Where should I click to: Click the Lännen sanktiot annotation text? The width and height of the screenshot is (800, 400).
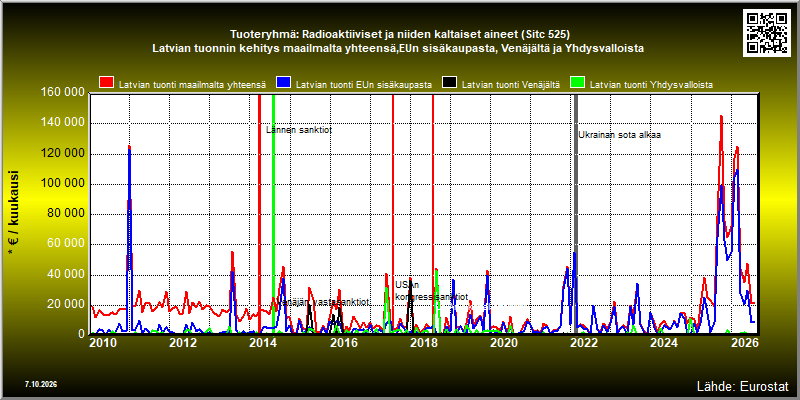[x=299, y=130]
